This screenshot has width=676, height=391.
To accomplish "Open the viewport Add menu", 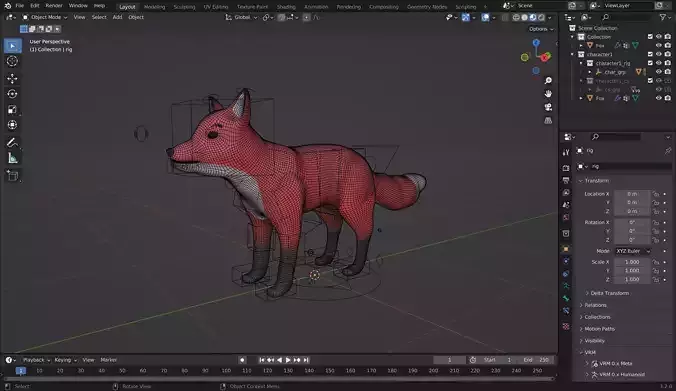I will point(117,17).
